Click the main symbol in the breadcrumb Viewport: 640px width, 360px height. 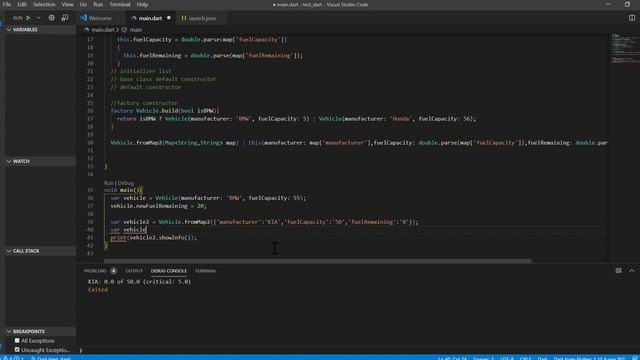point(136,30)
